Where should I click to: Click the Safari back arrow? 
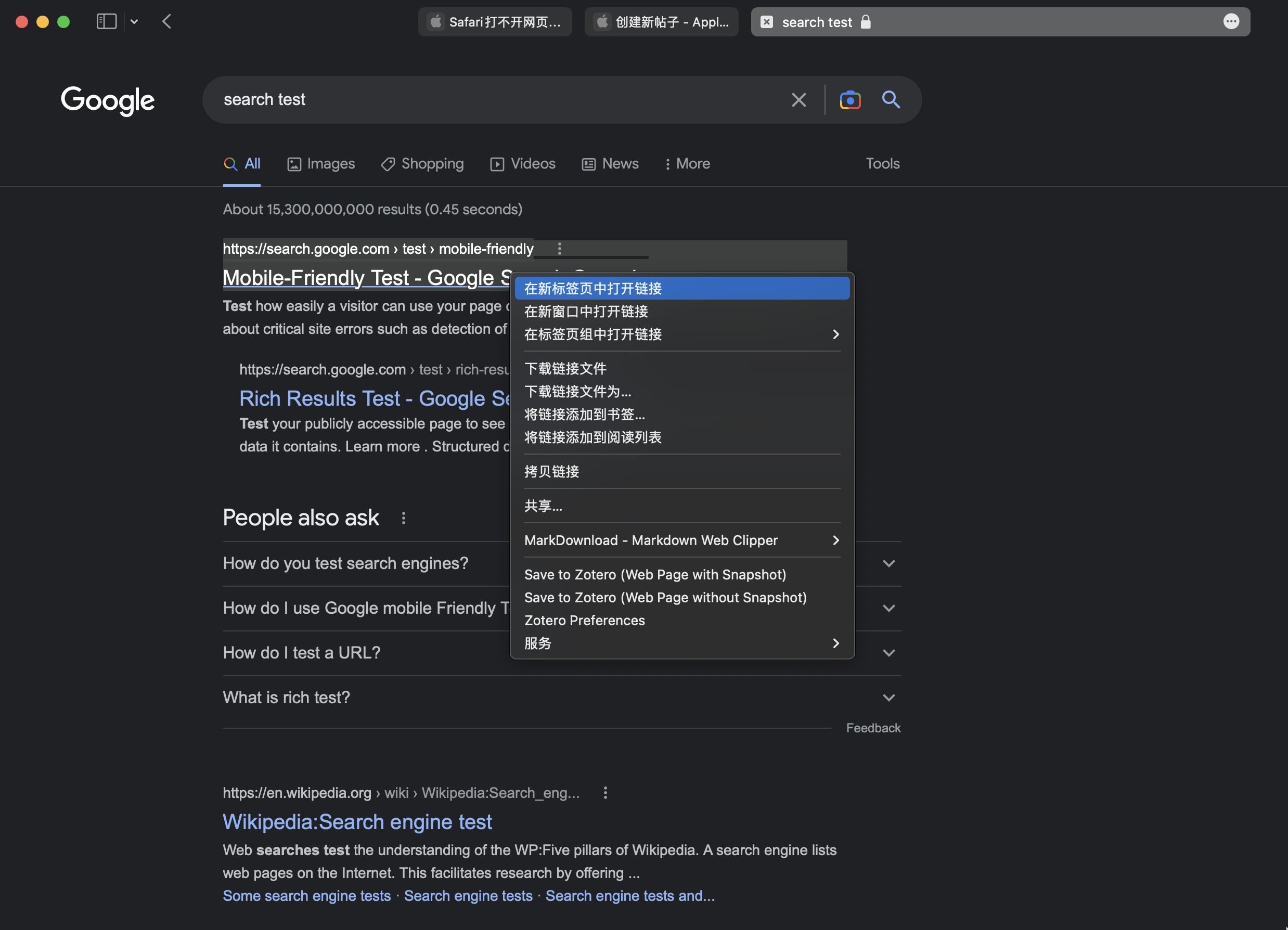(166, 21)
